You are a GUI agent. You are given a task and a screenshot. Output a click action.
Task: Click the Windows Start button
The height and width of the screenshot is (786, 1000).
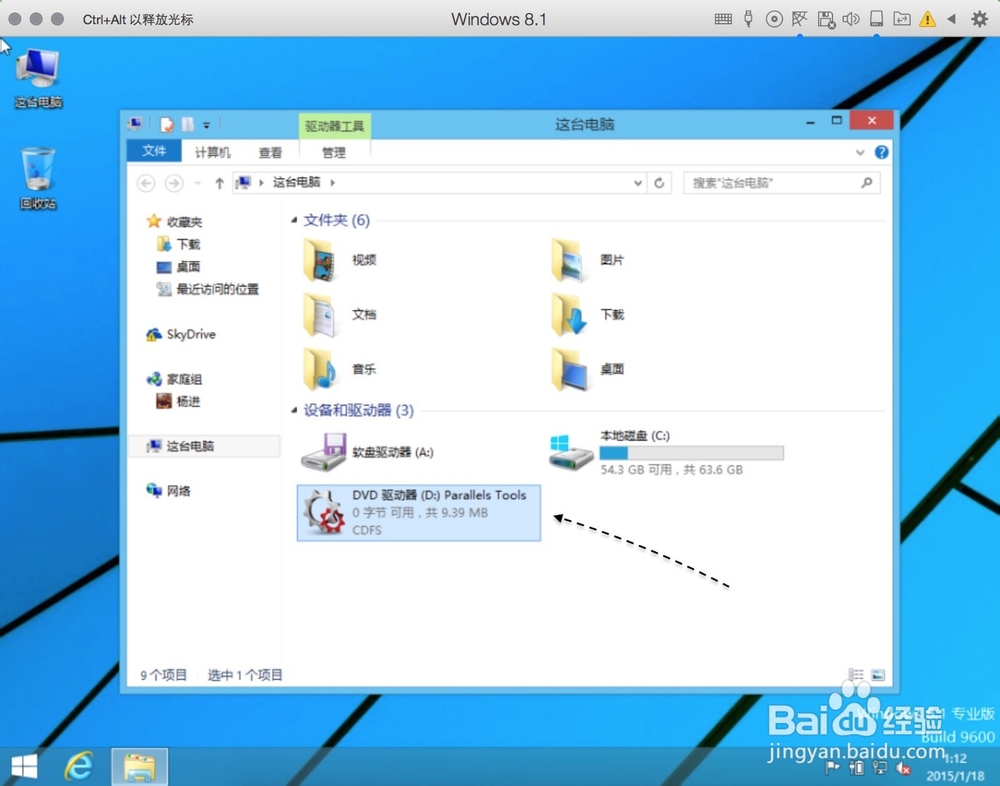point(24,766)
